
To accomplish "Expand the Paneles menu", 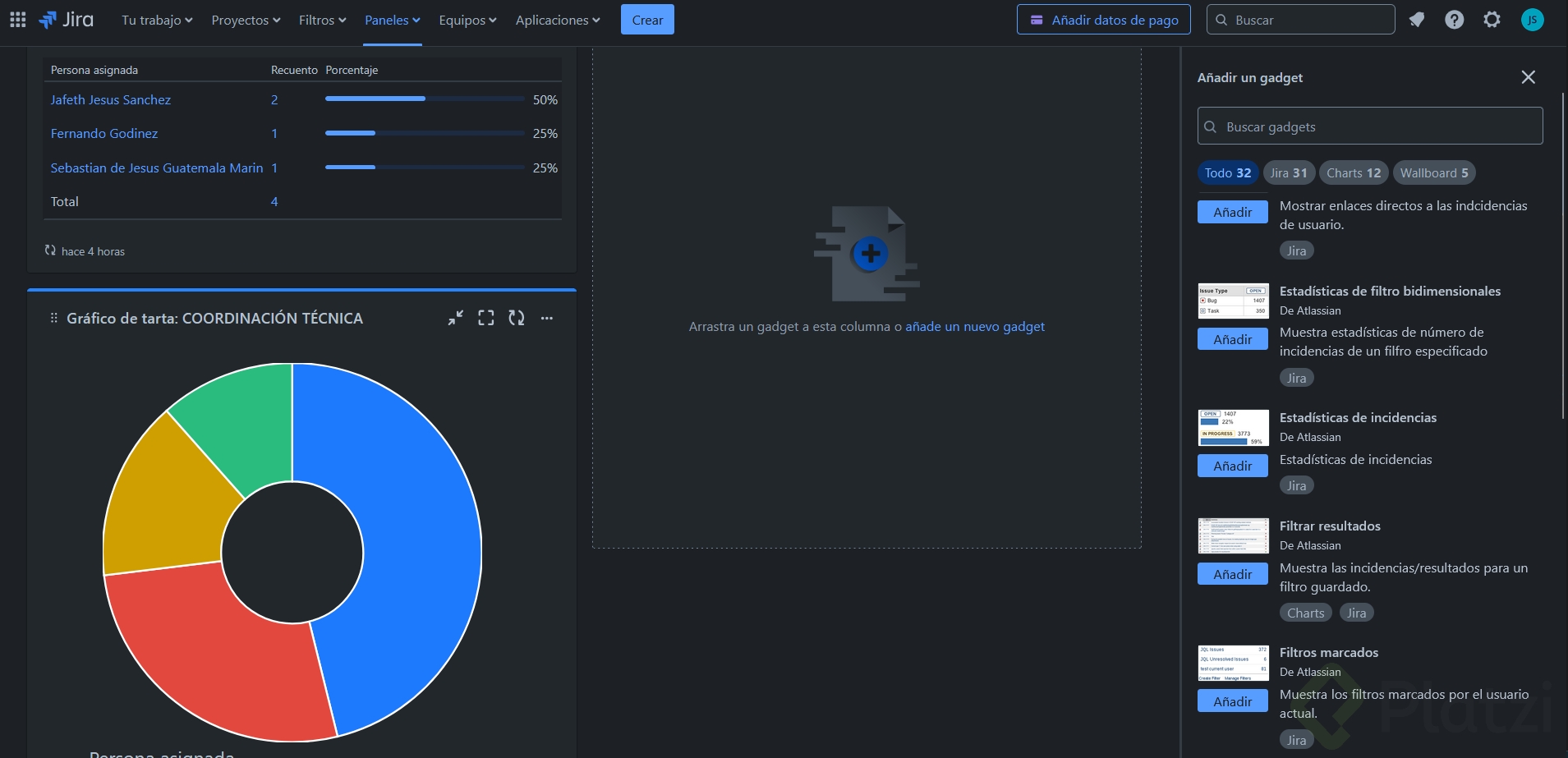I will pos(393,20).
